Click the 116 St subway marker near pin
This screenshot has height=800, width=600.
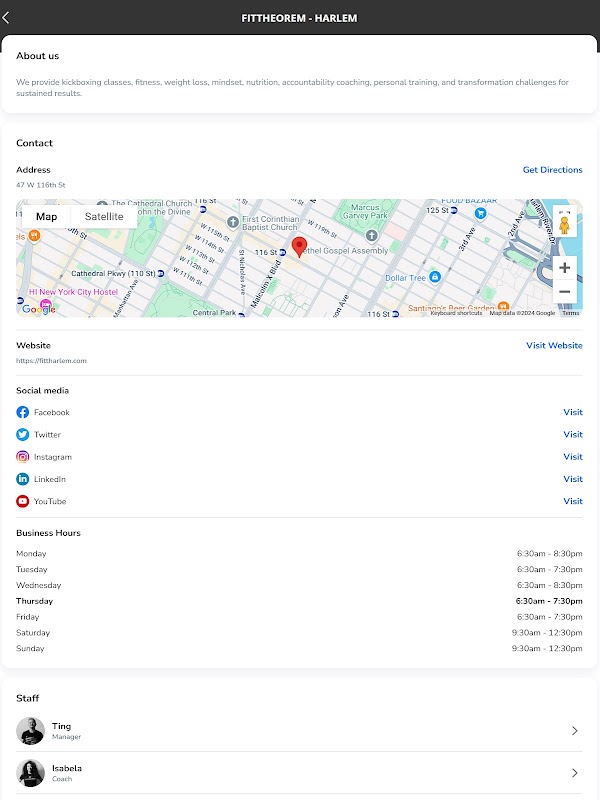point(282,253)
